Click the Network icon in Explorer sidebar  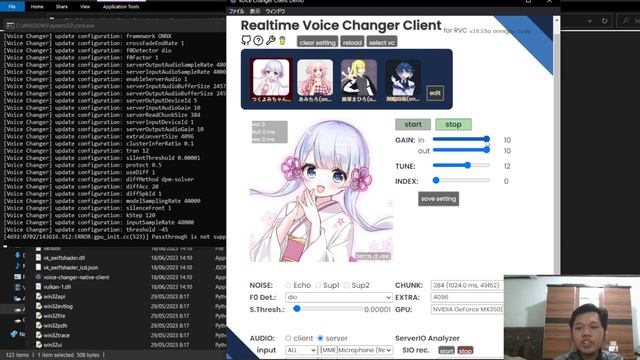(x=14, y=334)
